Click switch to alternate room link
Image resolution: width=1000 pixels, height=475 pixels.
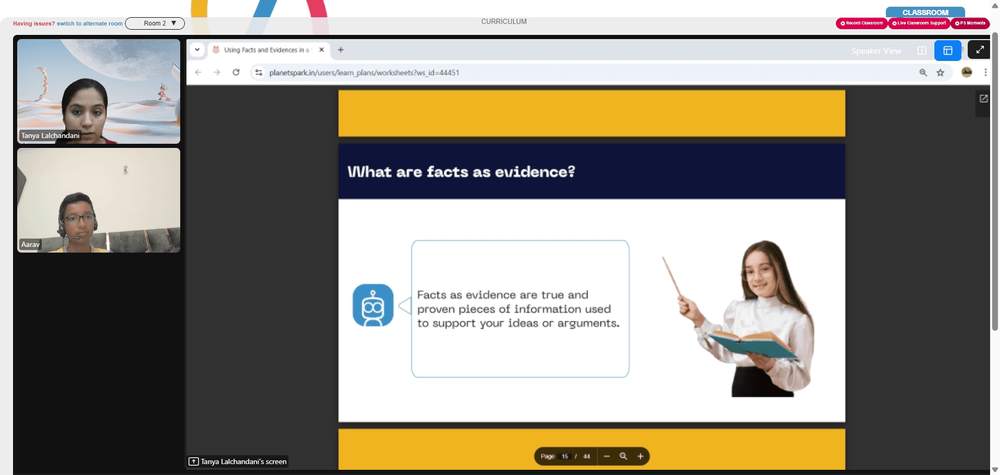(x=90, y=24)
